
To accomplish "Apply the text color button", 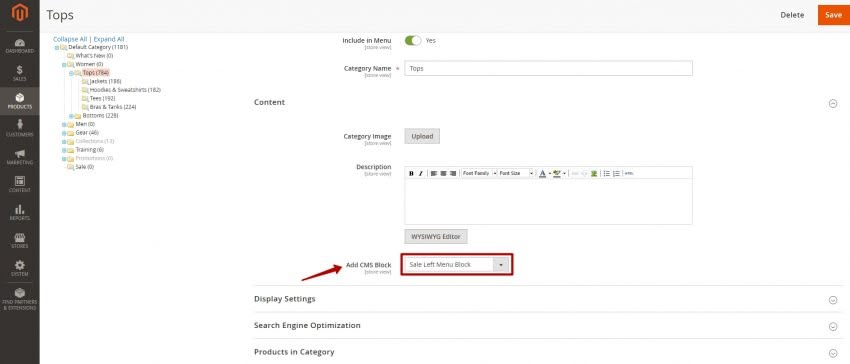I will pyautogui.click(x=542, y=174).
